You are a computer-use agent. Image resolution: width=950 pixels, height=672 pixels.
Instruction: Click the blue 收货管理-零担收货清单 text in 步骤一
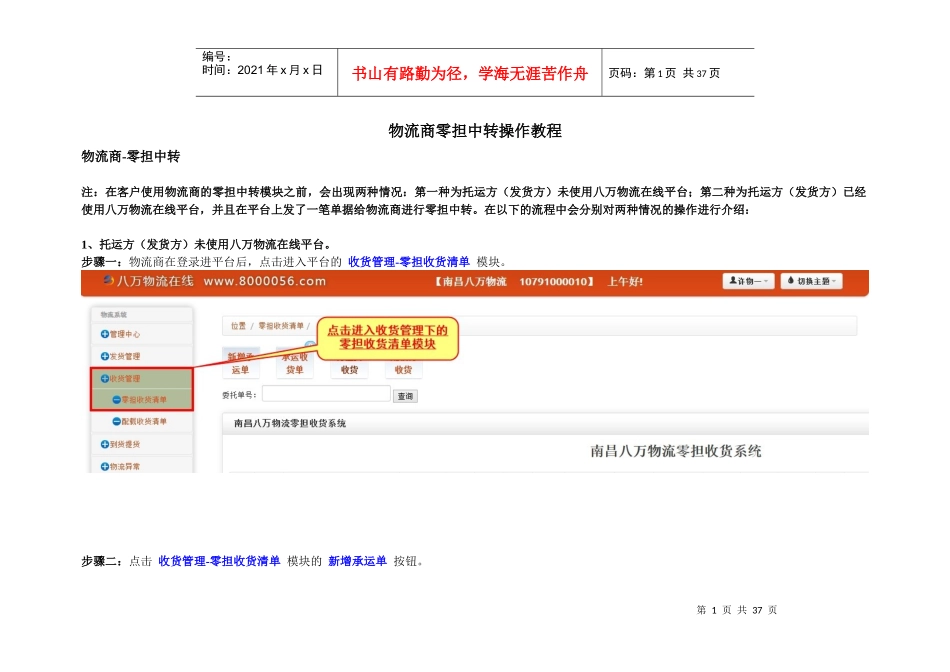click(409, 262)
